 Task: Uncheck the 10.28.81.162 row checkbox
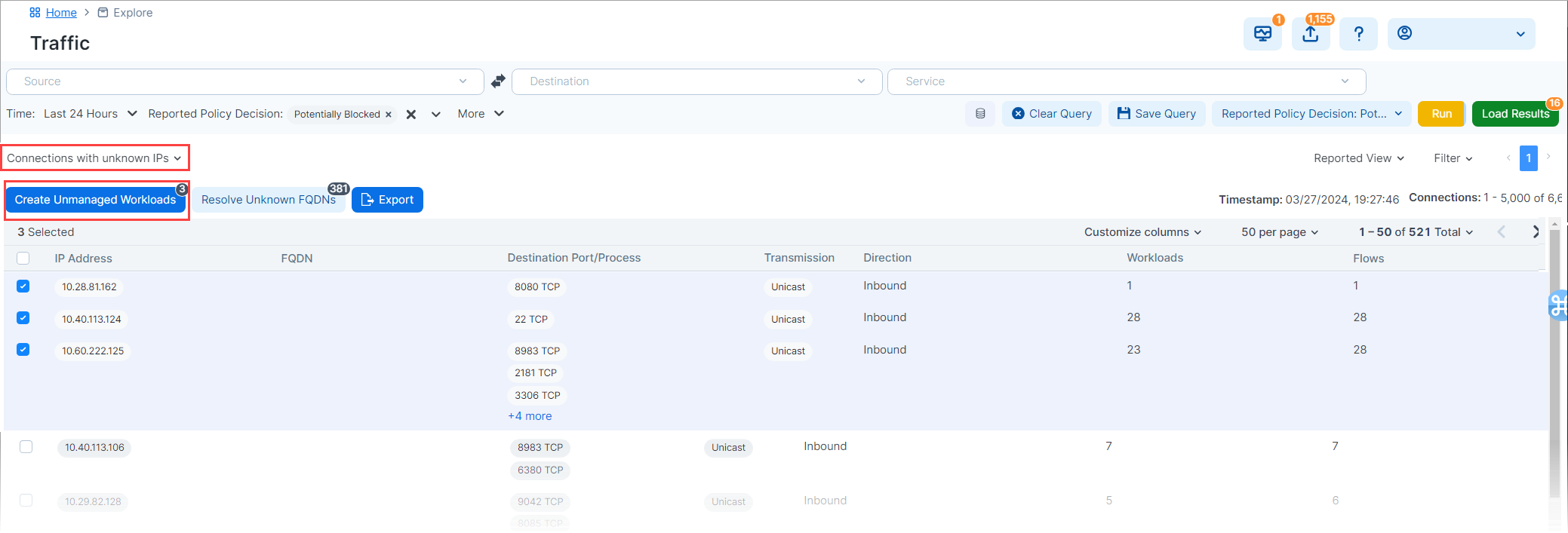point(23,286)
